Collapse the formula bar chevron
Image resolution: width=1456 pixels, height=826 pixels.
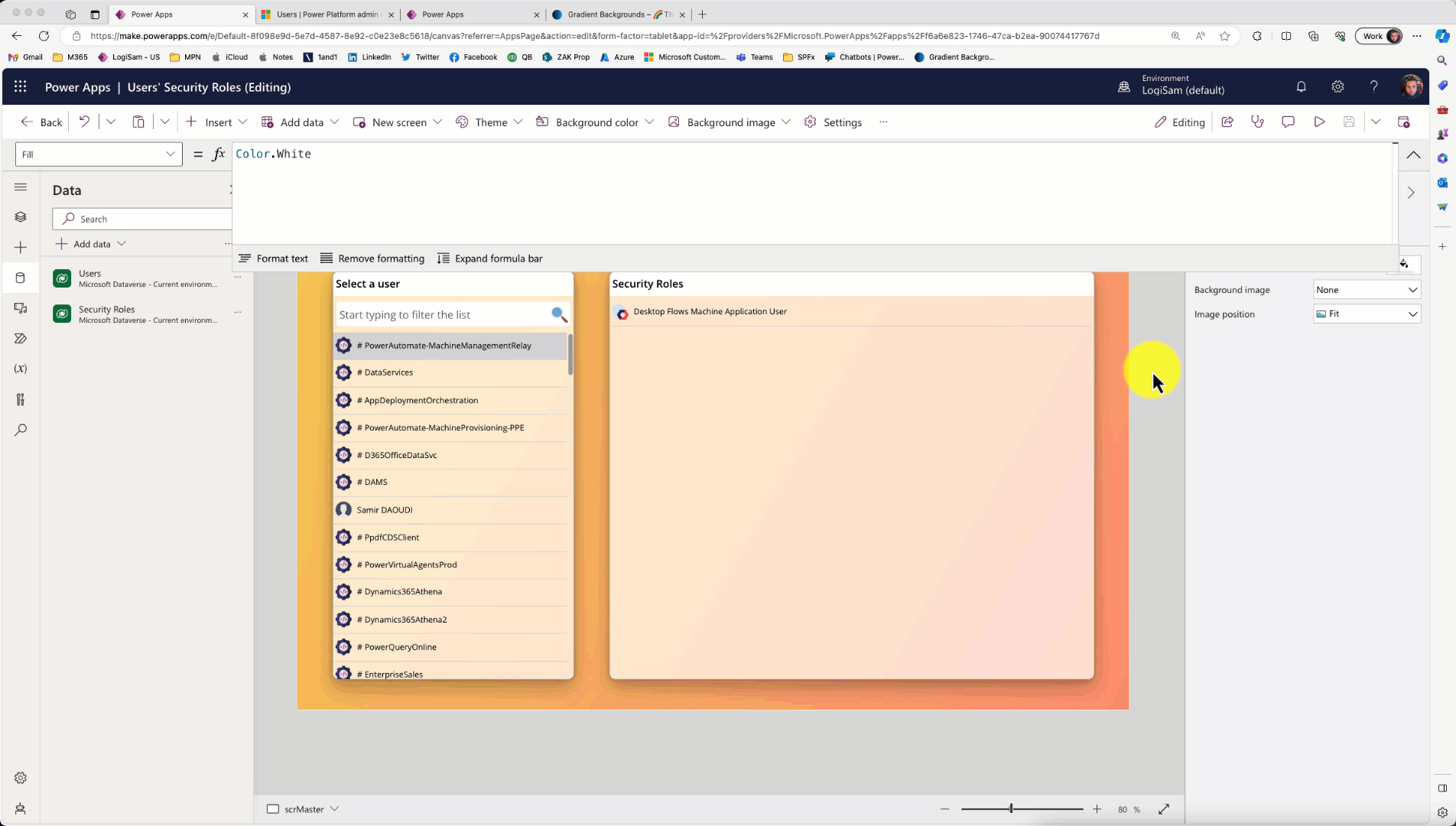point(1413,154)
